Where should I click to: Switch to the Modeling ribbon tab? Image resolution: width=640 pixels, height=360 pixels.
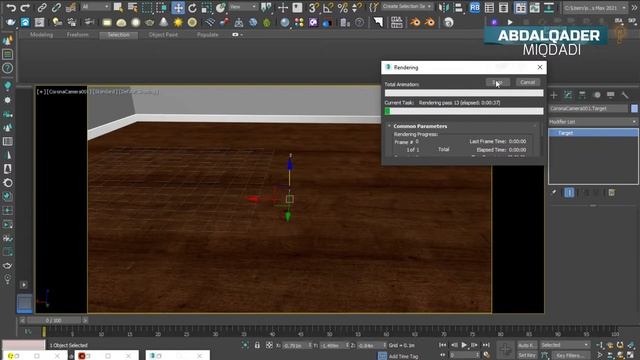[x=41, y=35]
